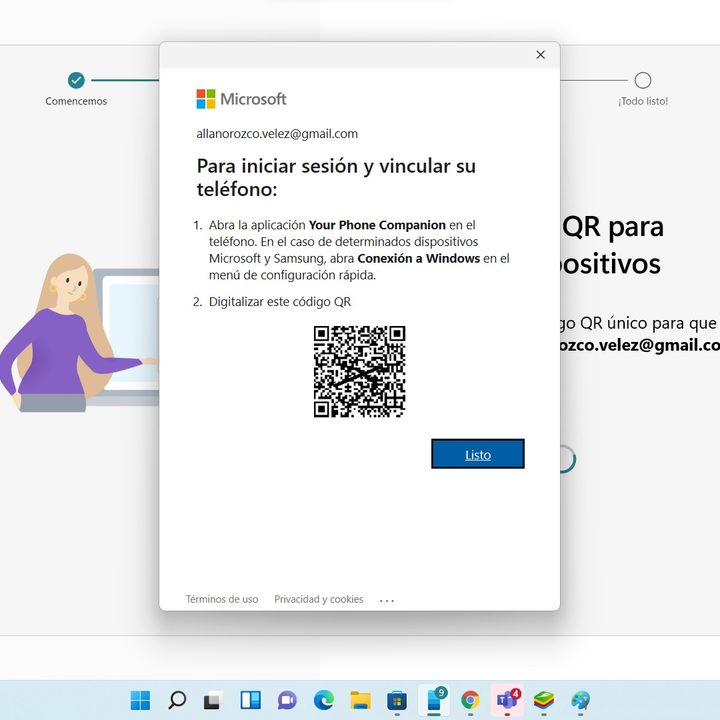Click the loading spinner behind the dialog

pyautogui.click(x=568, y=459)
